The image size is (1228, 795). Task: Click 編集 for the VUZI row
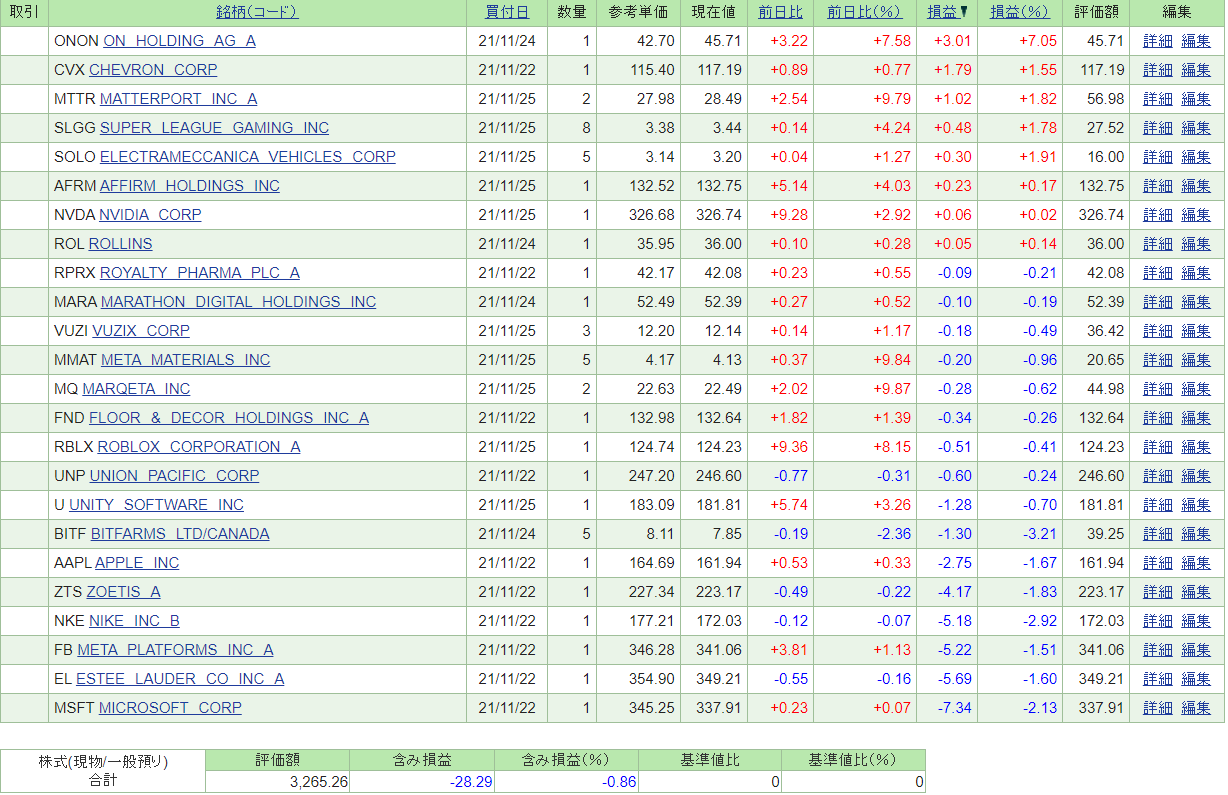[1196, 331]
